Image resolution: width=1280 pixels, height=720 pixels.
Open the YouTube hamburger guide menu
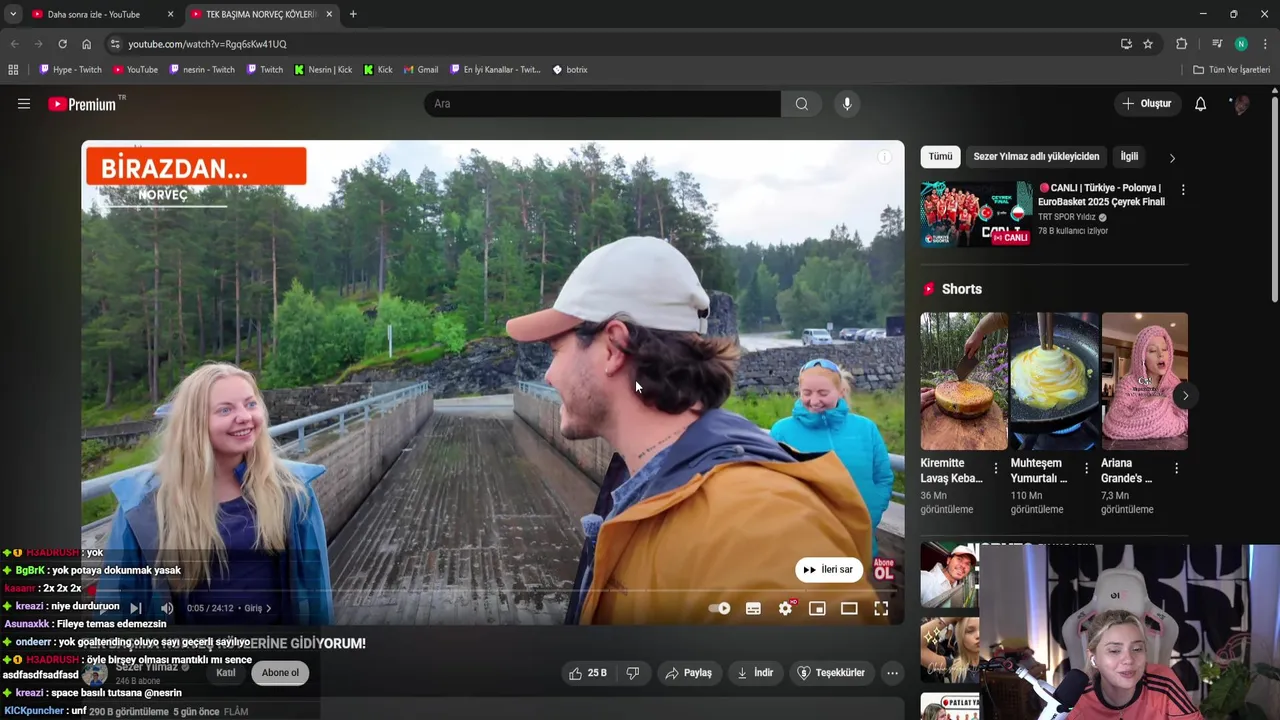(24, 104)
